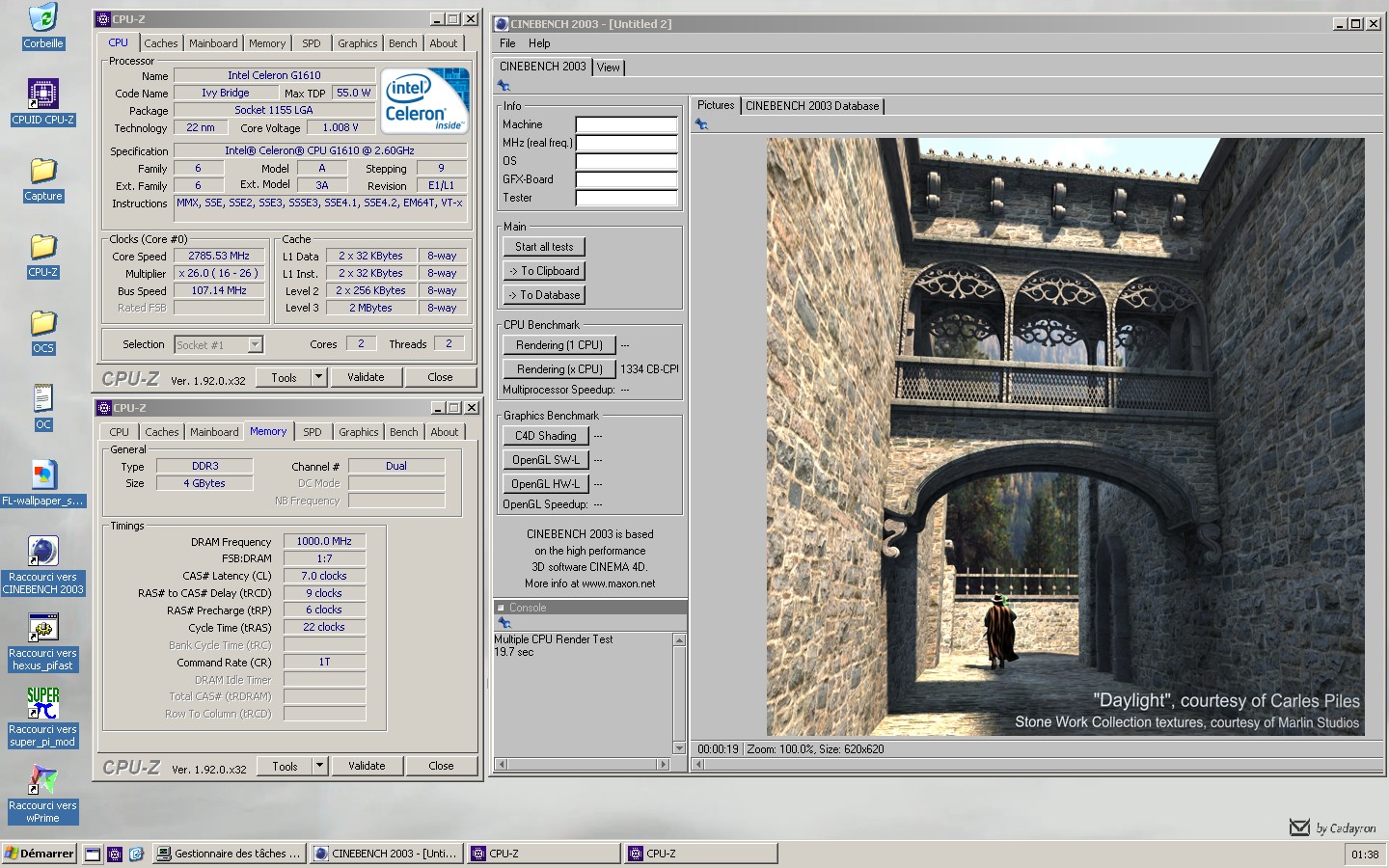Select the CPU-Z desktop folder
The width and height of the screenshot is (1389, 868).
click(x=42, y=247)
